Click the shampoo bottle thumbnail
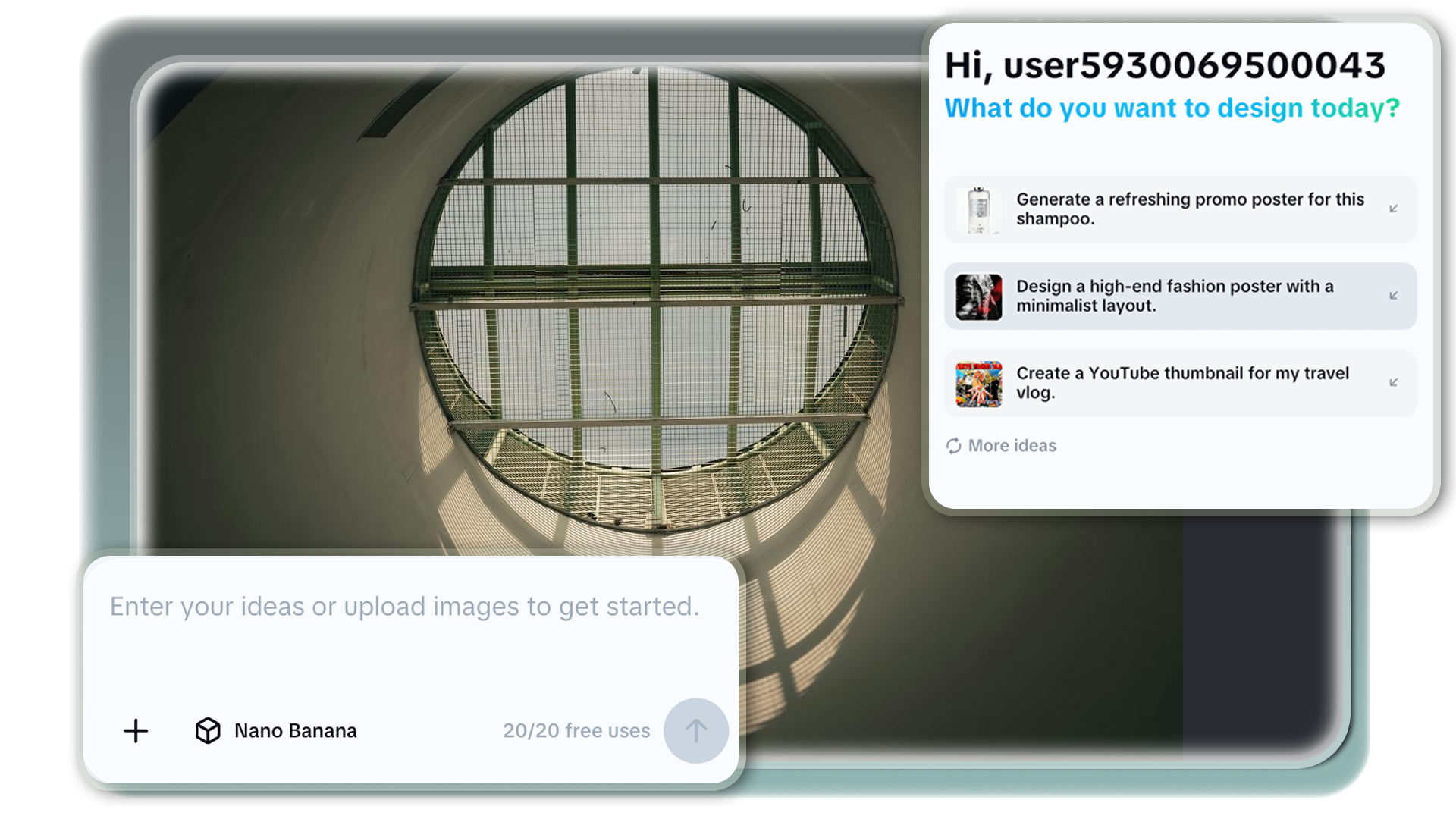 pyautogui.click(x=978, y=209)
